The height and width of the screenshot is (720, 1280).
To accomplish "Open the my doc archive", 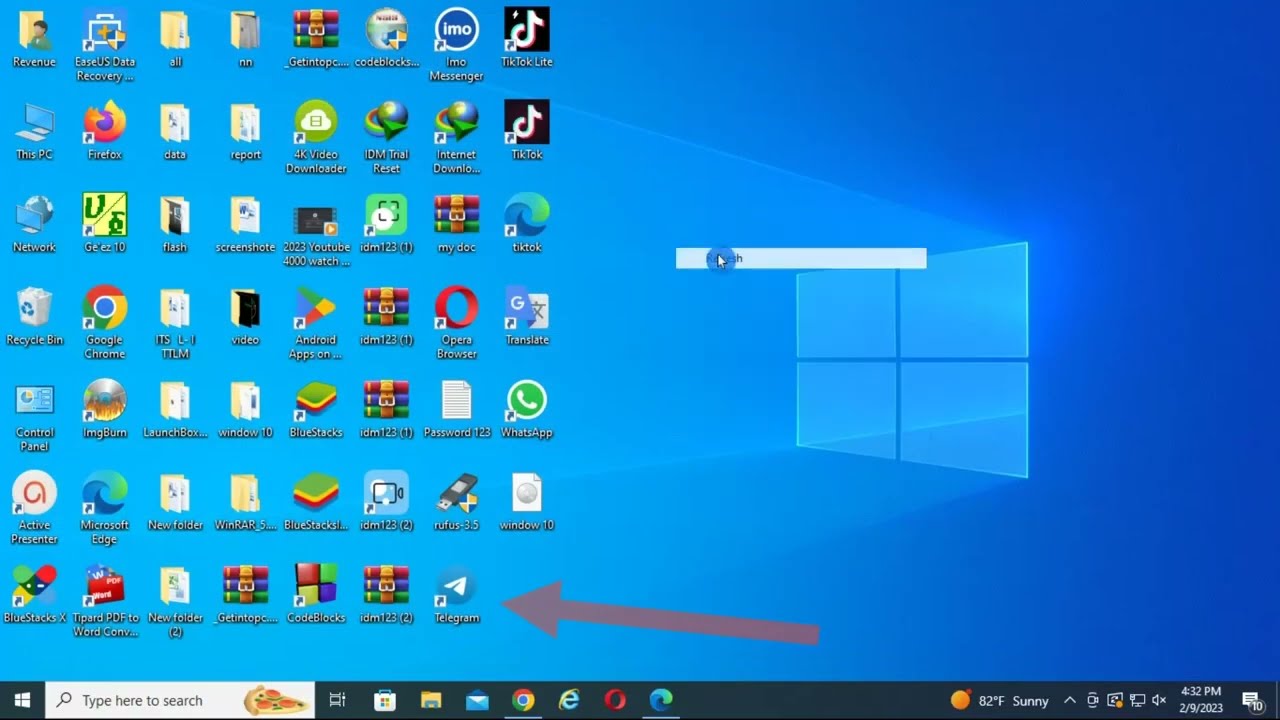I will tap(457, 224).
